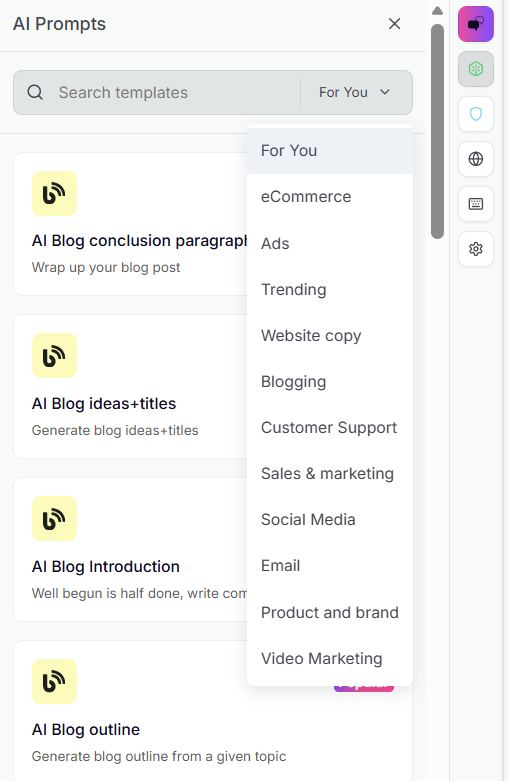This screenshot has height=781, width=508.
Task: Click the 'Well begun is half done' description
Action: 139,593
